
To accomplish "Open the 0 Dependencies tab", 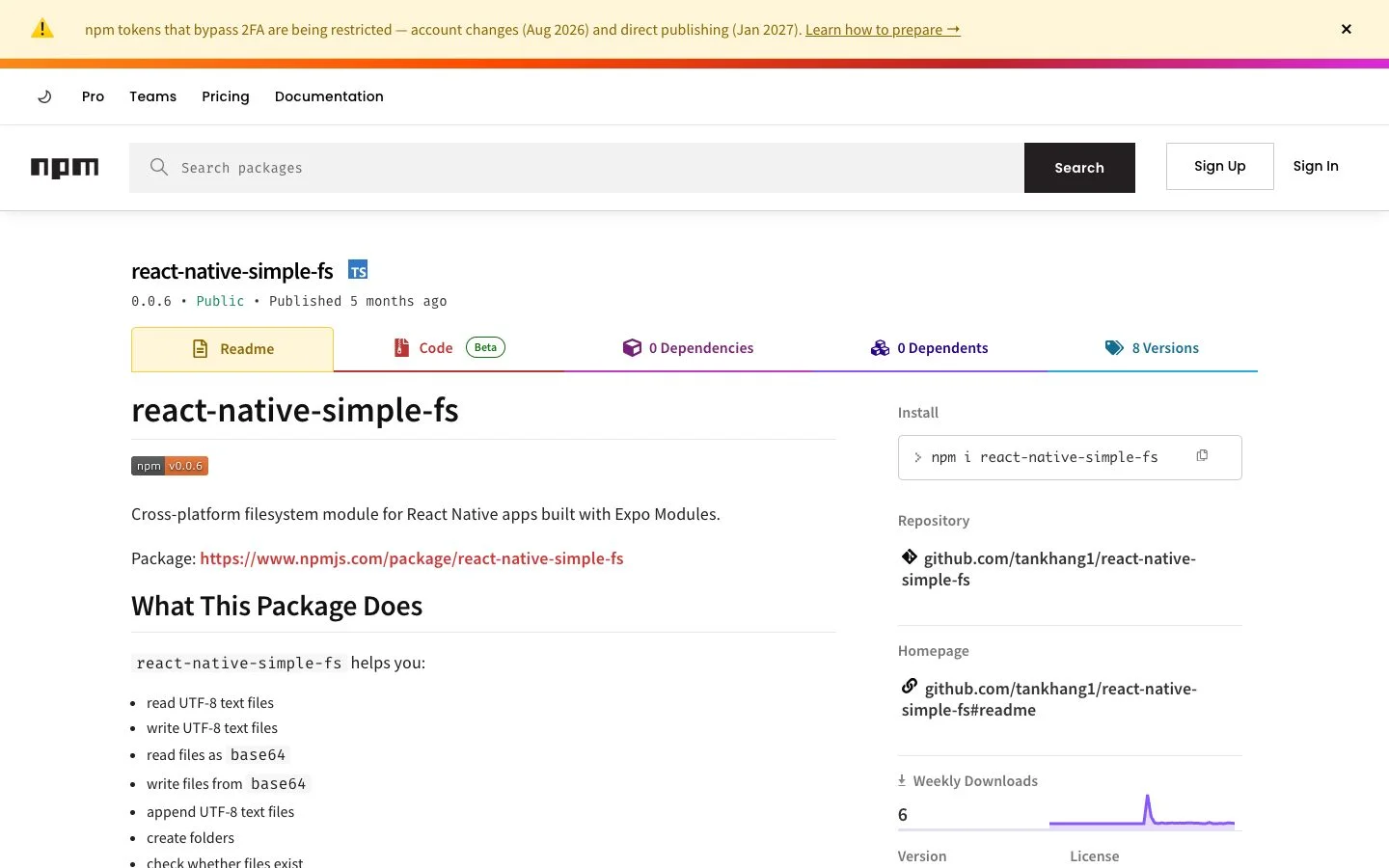I will pyautogui.click(x=688, y=348).
